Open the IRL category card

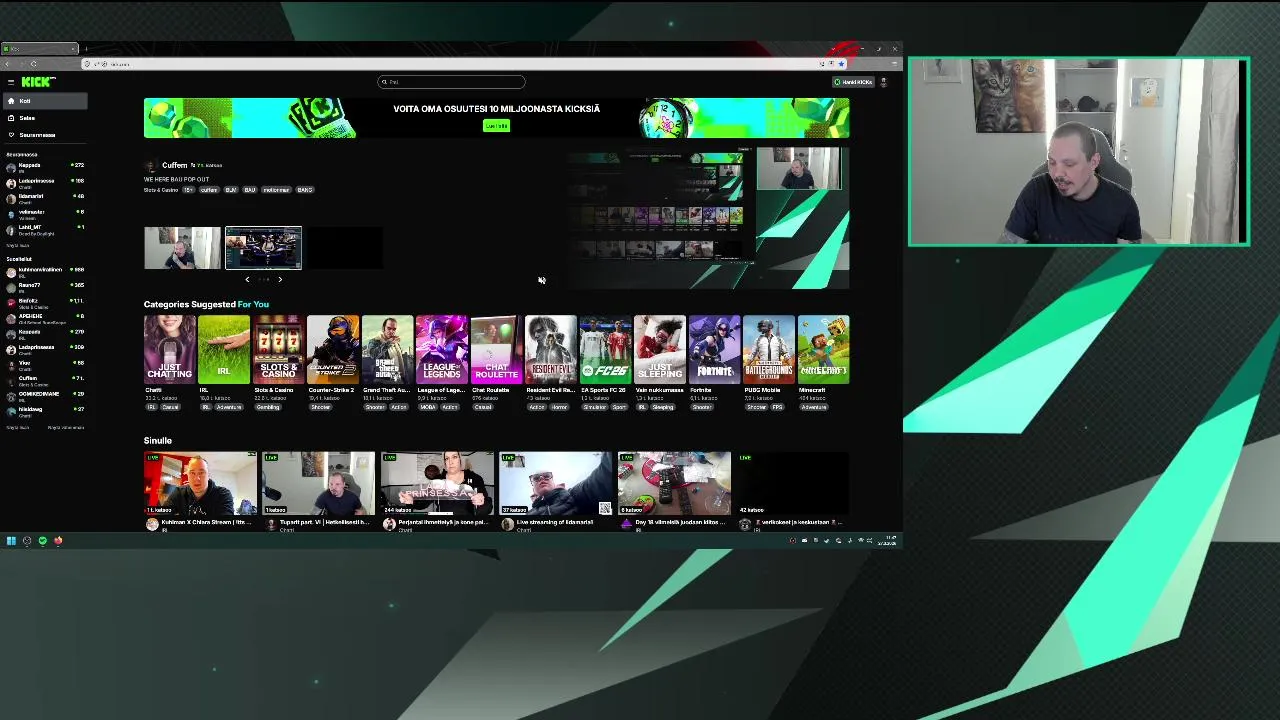[224, 350]
